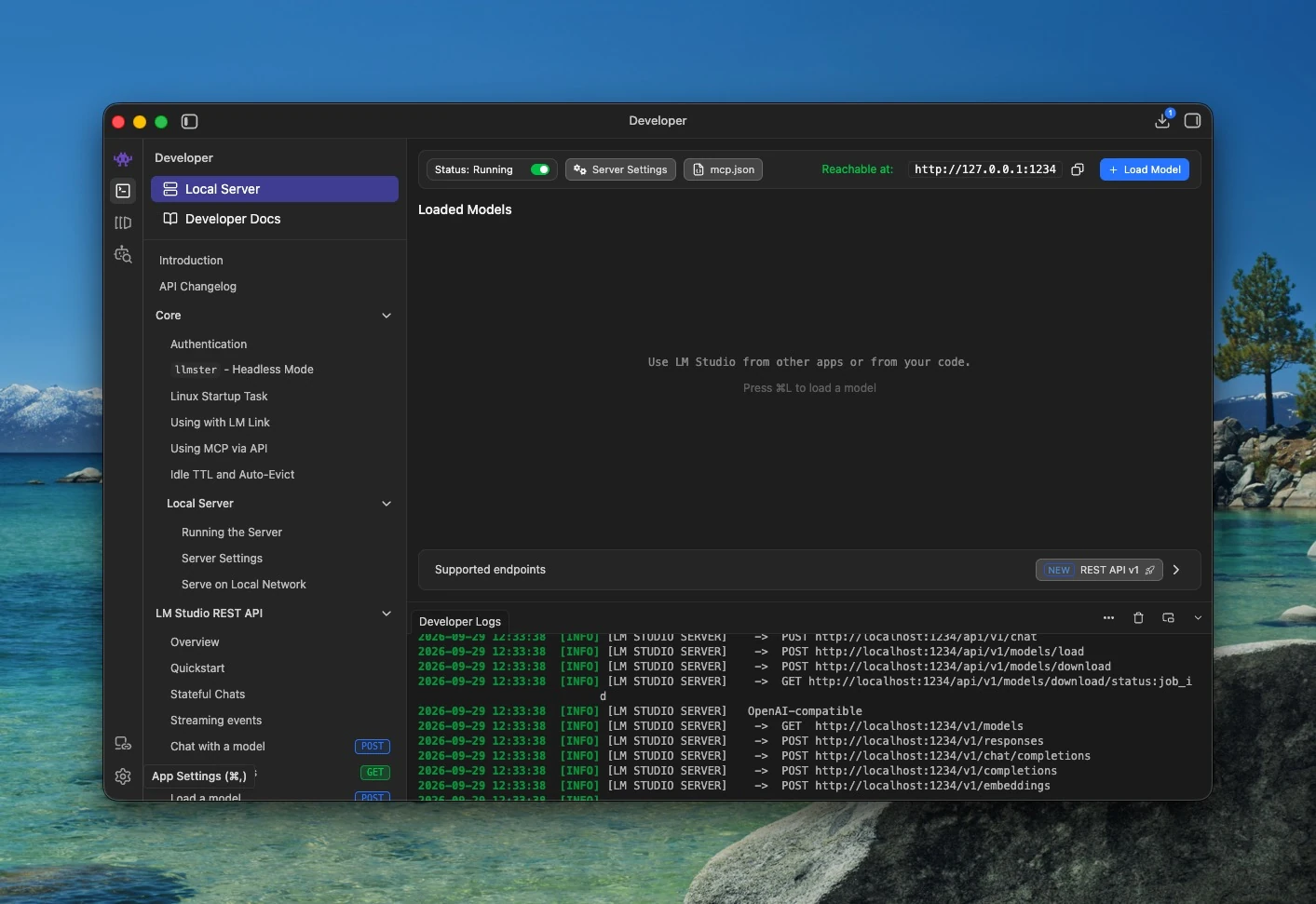The height and width of the screenshot is (904, 1316).
Task: Open the Quickstart docs entry
Action: [x=197, y=668]
